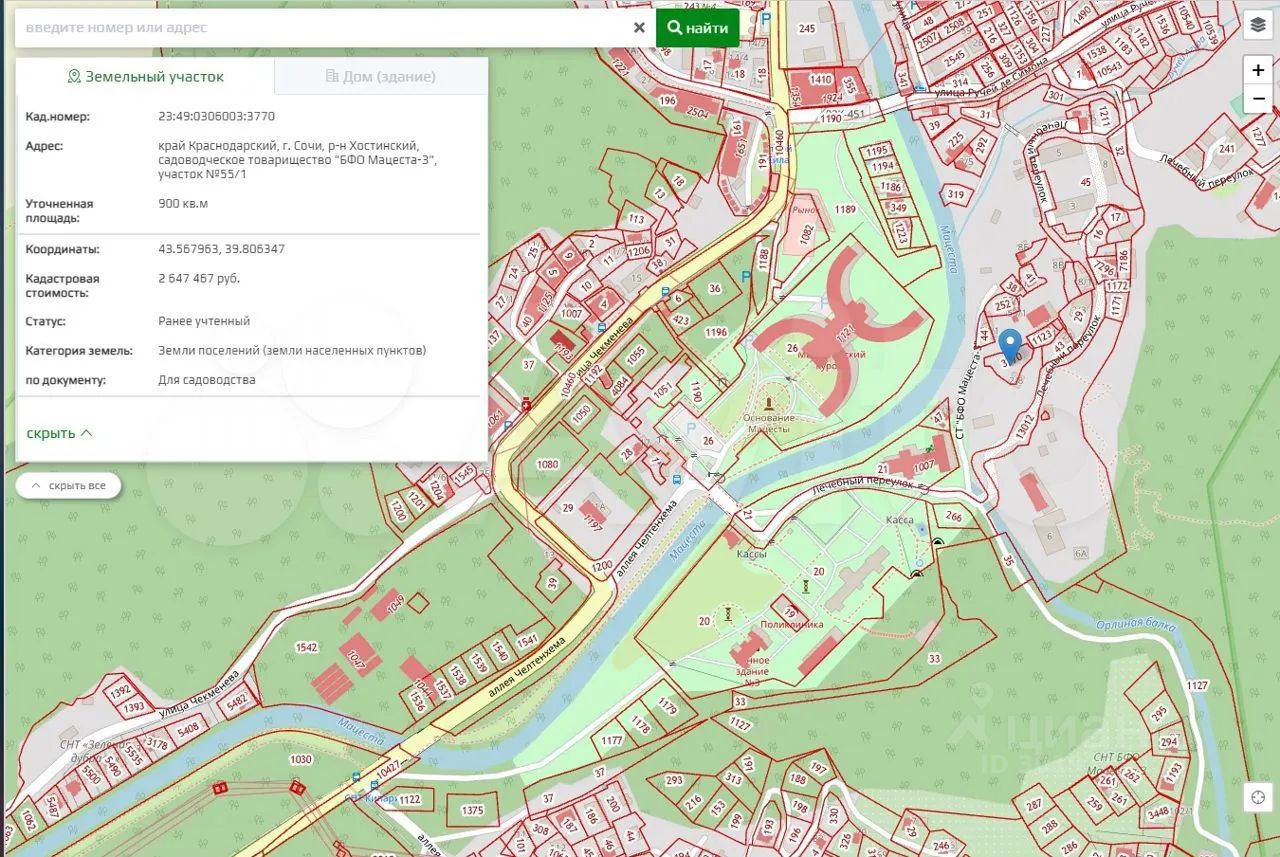Click the bus stop icon beside parcel 6
Screen dimensions: 1280x857
[666, 292]
